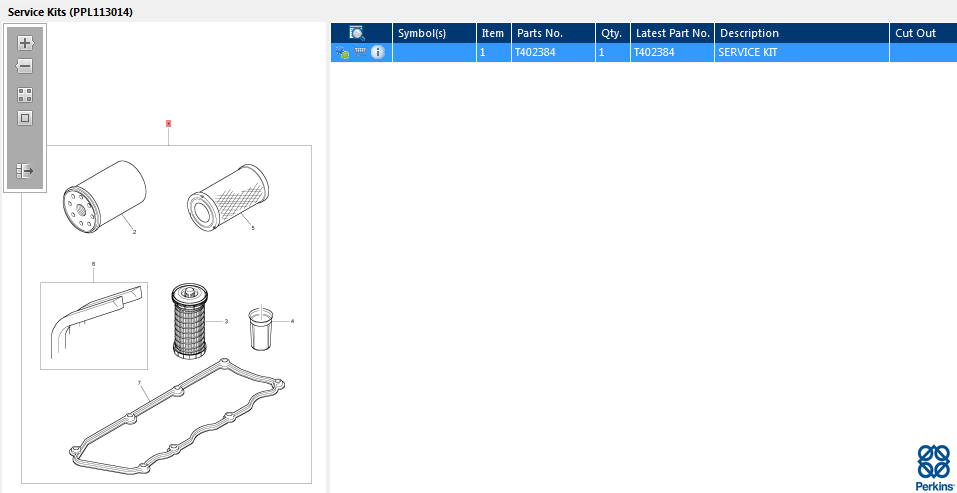Sort by the Item column header

click(x=494, y=33)
